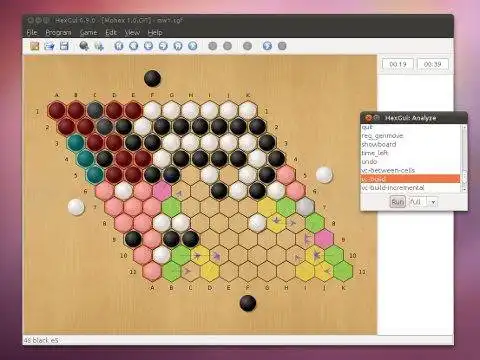Click the forward ten moves icon
This screenshot has height=360, width=480.
[178, 46]
